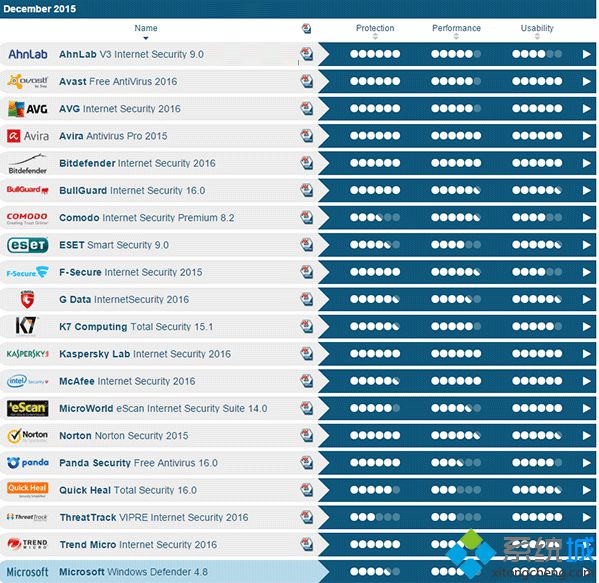The width and height of the screenshot is (599, 583).
Task: Expand the McAfee row with its arrow
Action: (586, 381)
